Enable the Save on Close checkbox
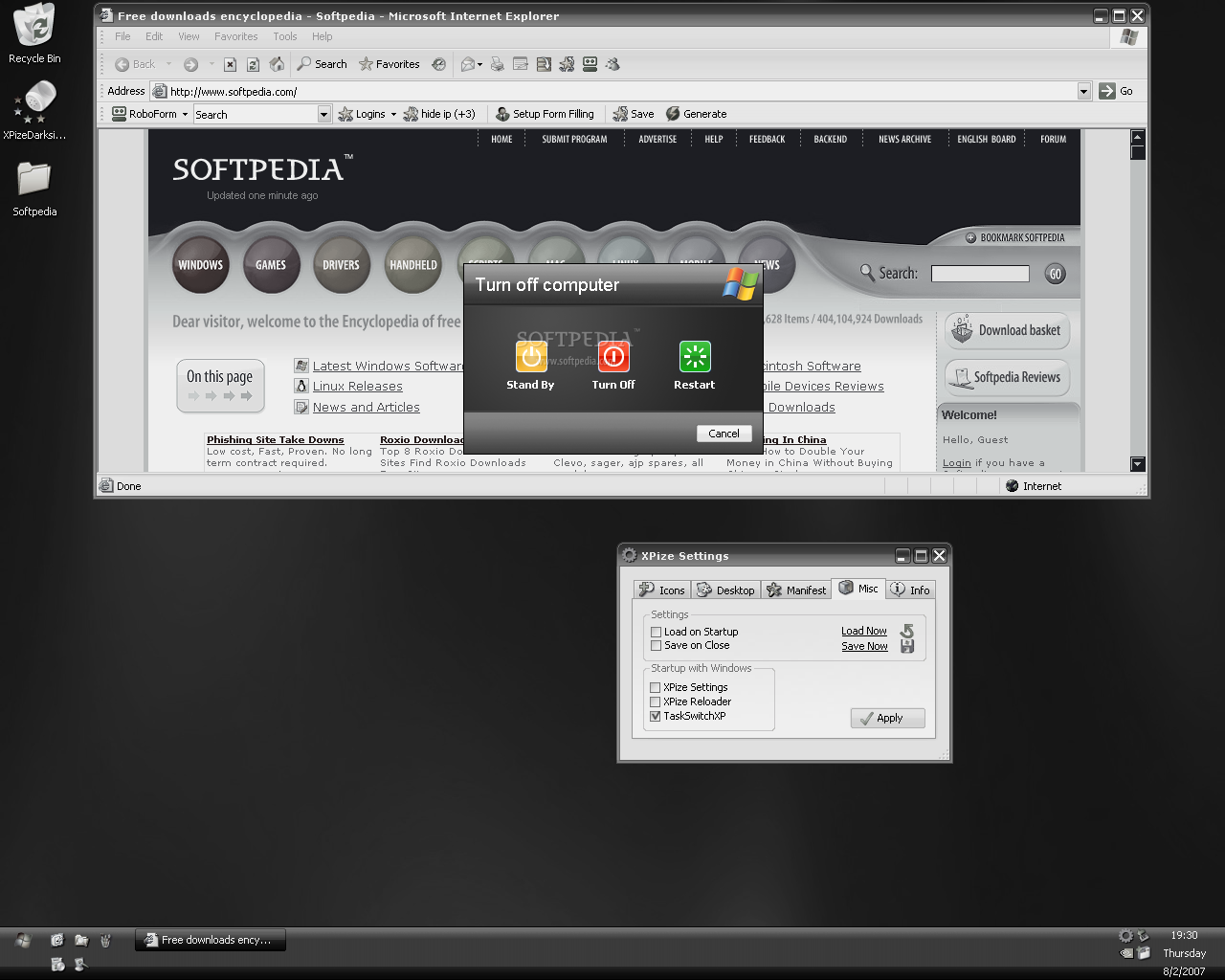Image resolution: width=1225 pixels, height=980 pixels. 656,645
